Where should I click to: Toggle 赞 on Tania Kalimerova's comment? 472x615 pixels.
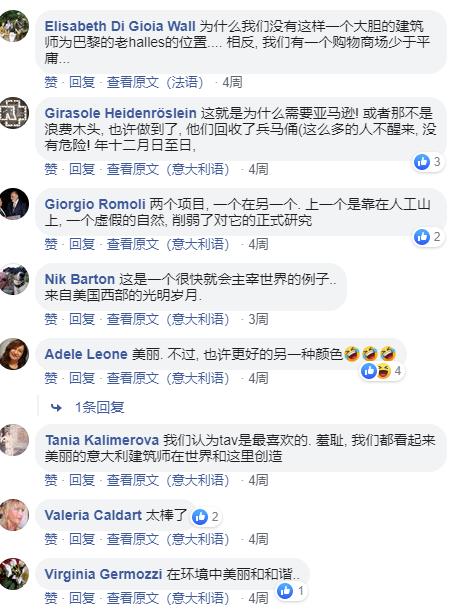[x=51, y=480]
